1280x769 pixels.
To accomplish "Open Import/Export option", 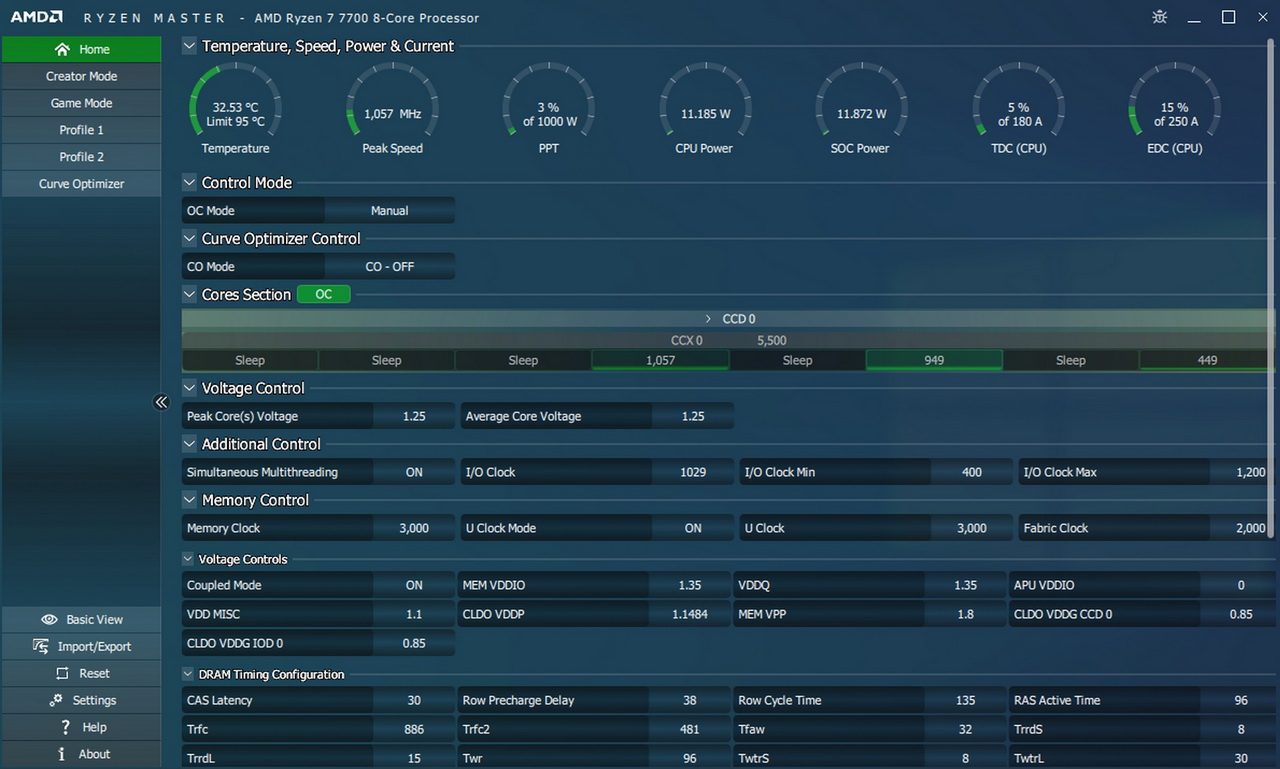I will pyautogui.click(x=81, y=647).
